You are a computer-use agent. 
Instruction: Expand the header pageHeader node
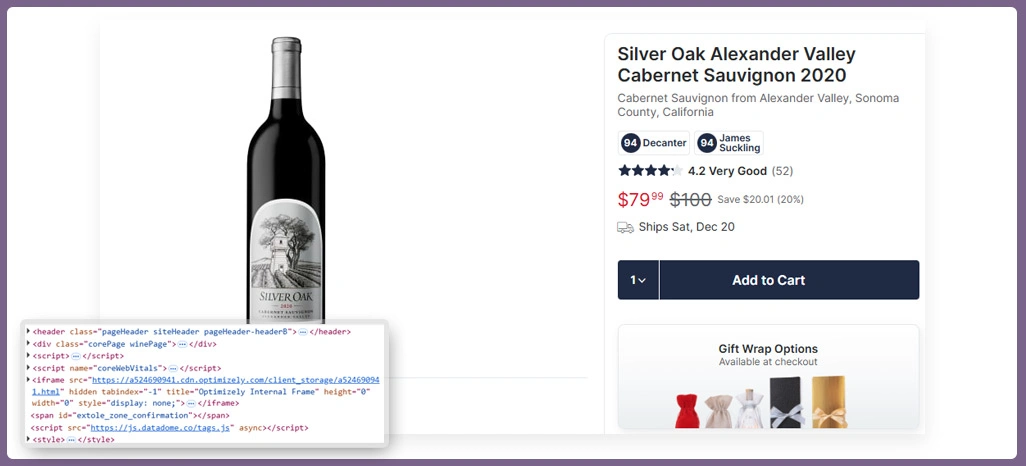[28, 332]
